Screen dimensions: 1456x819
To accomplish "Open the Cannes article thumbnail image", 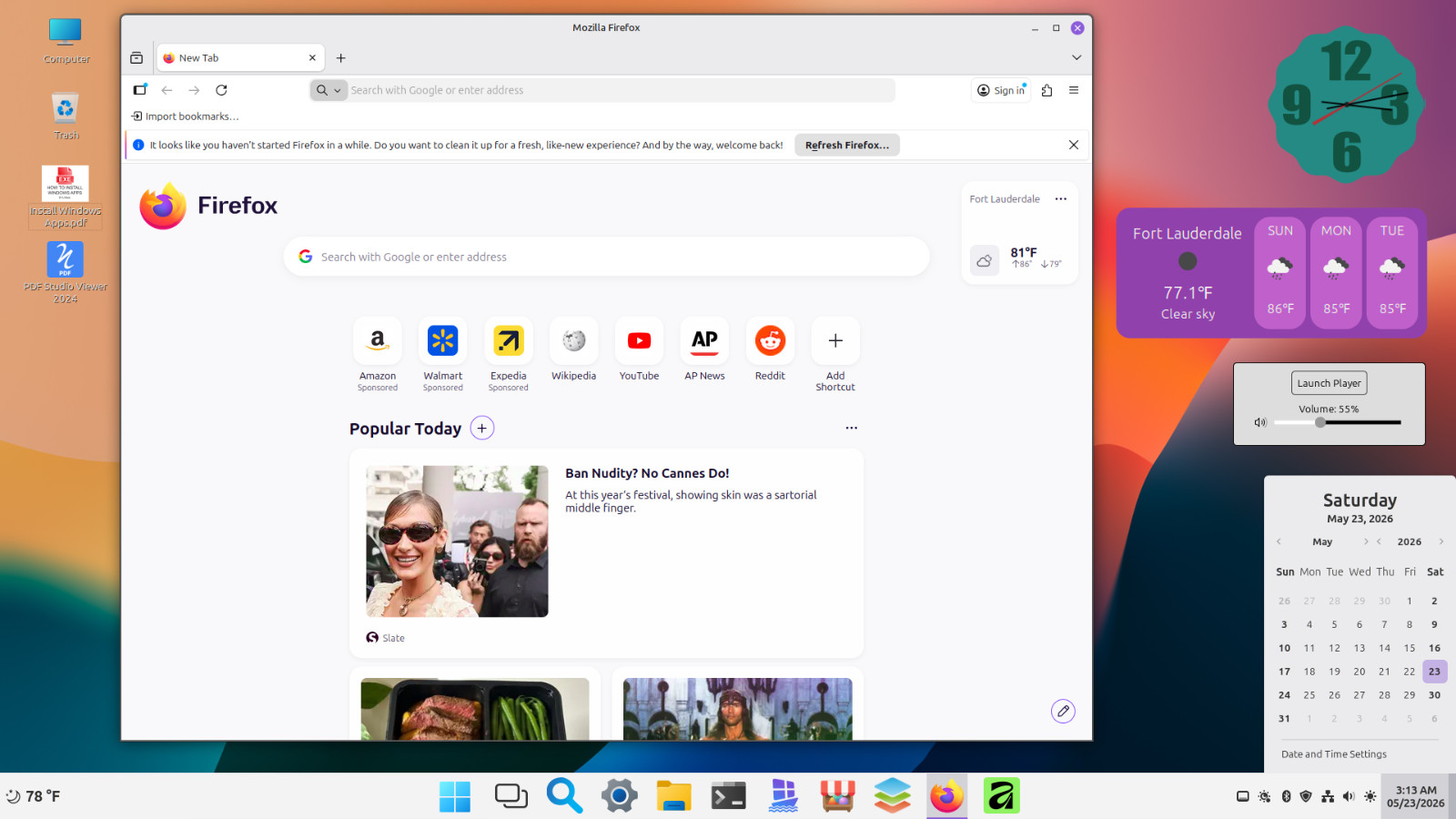I will 457,541.
